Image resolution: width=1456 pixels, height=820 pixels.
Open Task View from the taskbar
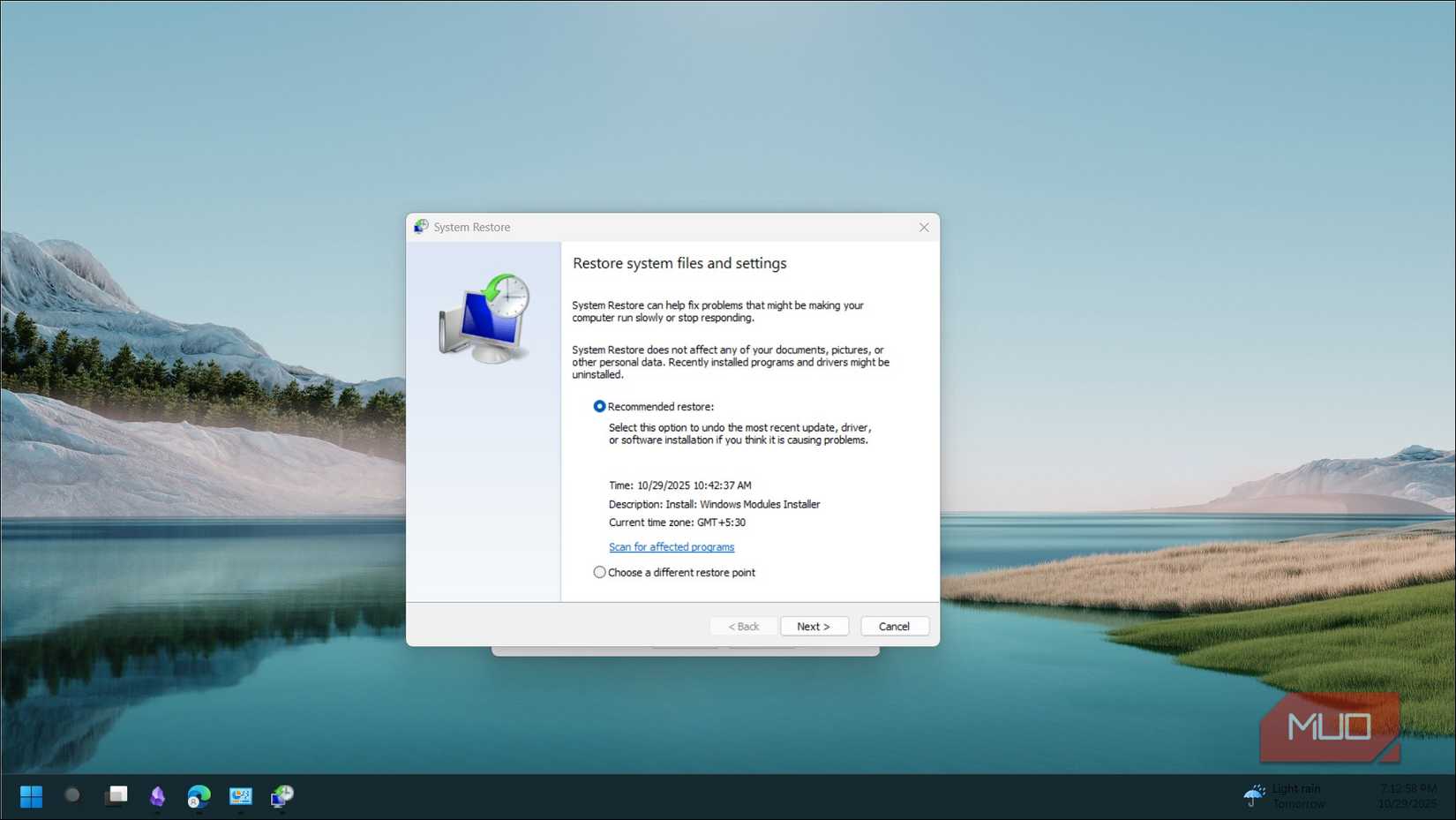click(115, 796)
